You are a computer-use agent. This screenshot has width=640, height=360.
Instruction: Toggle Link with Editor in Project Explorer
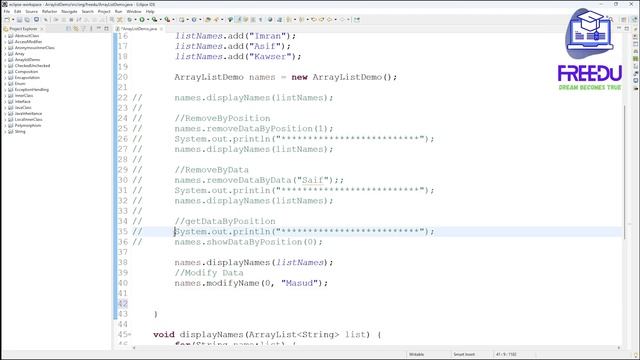[76, 29]
